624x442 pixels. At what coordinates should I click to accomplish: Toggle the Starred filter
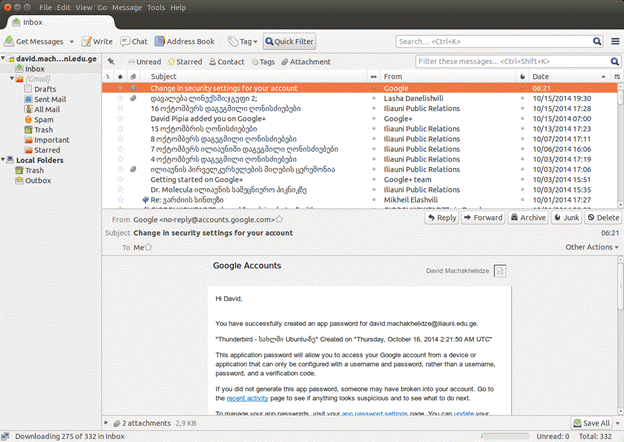(x=185, y=62)
